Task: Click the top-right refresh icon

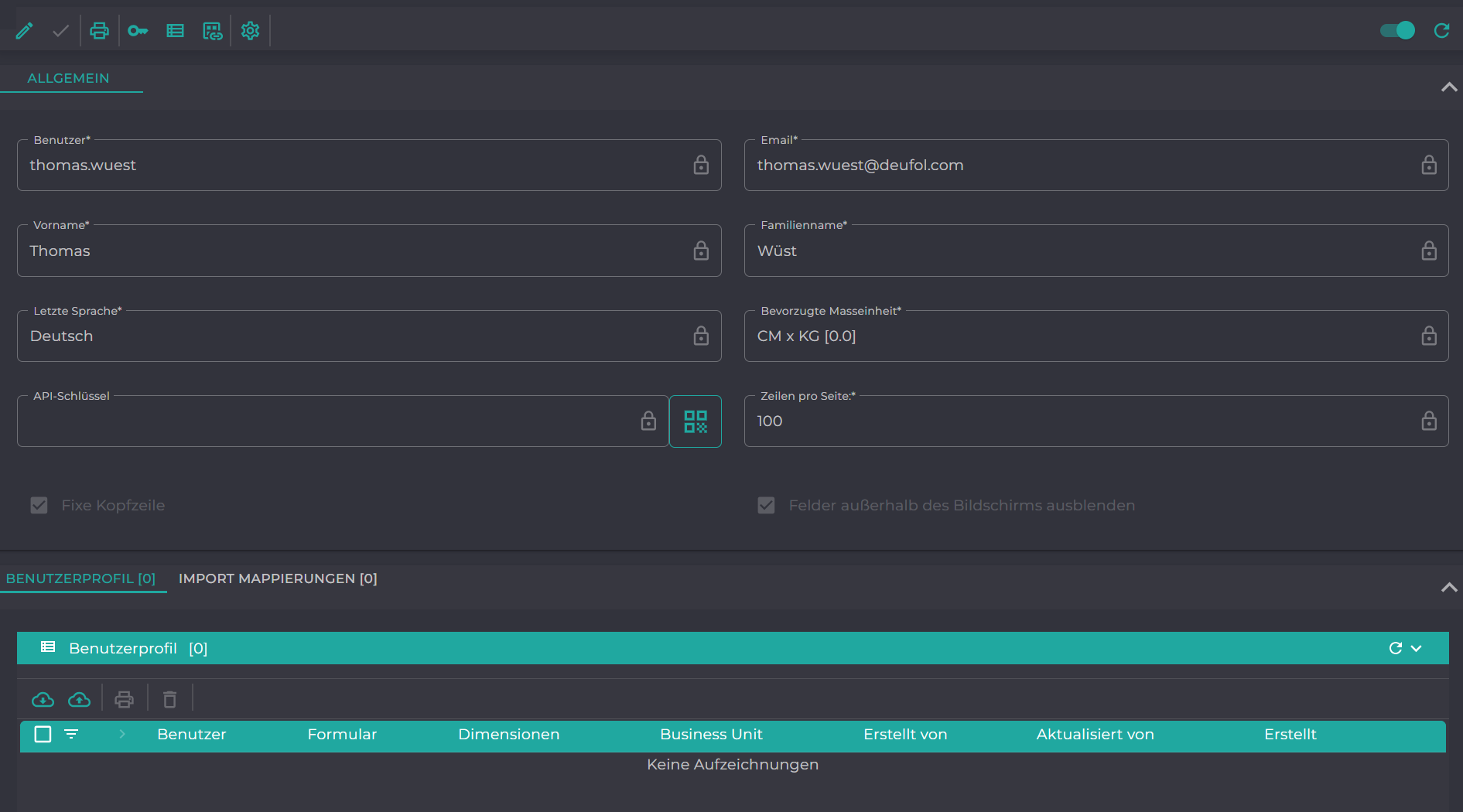Action: 1441,30
